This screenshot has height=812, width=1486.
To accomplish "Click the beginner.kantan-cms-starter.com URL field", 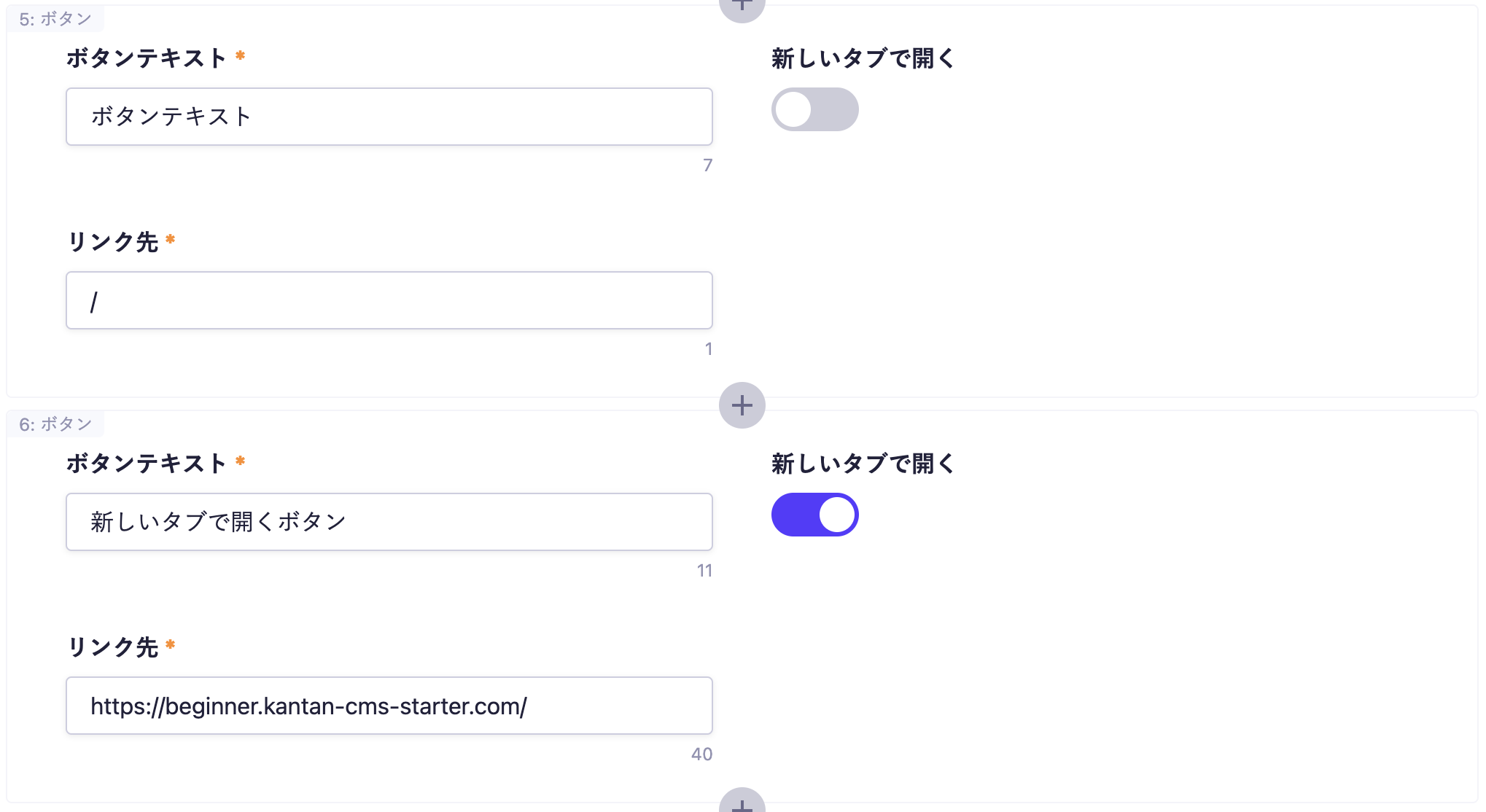I will pos(389,706).
